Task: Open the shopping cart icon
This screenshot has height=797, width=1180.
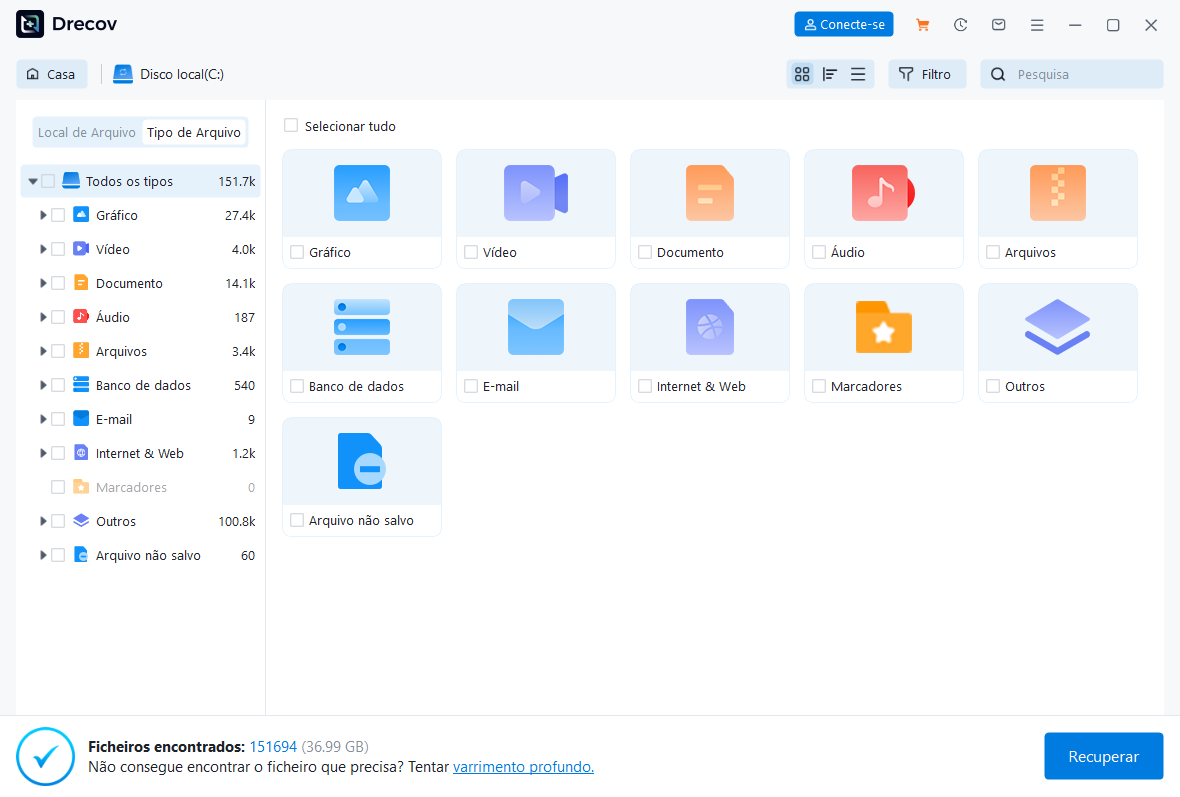Action: point(922,25)
